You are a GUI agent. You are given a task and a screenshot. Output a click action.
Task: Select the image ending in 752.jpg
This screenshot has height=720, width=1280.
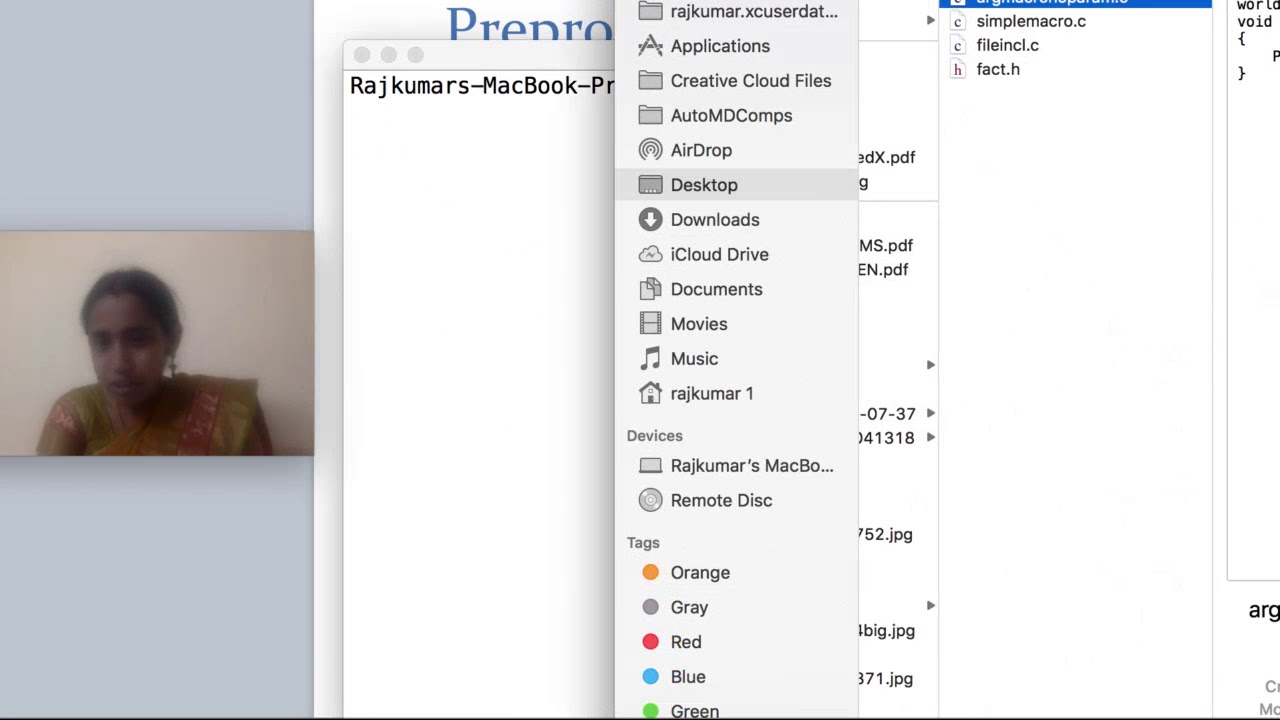point(885,534)
